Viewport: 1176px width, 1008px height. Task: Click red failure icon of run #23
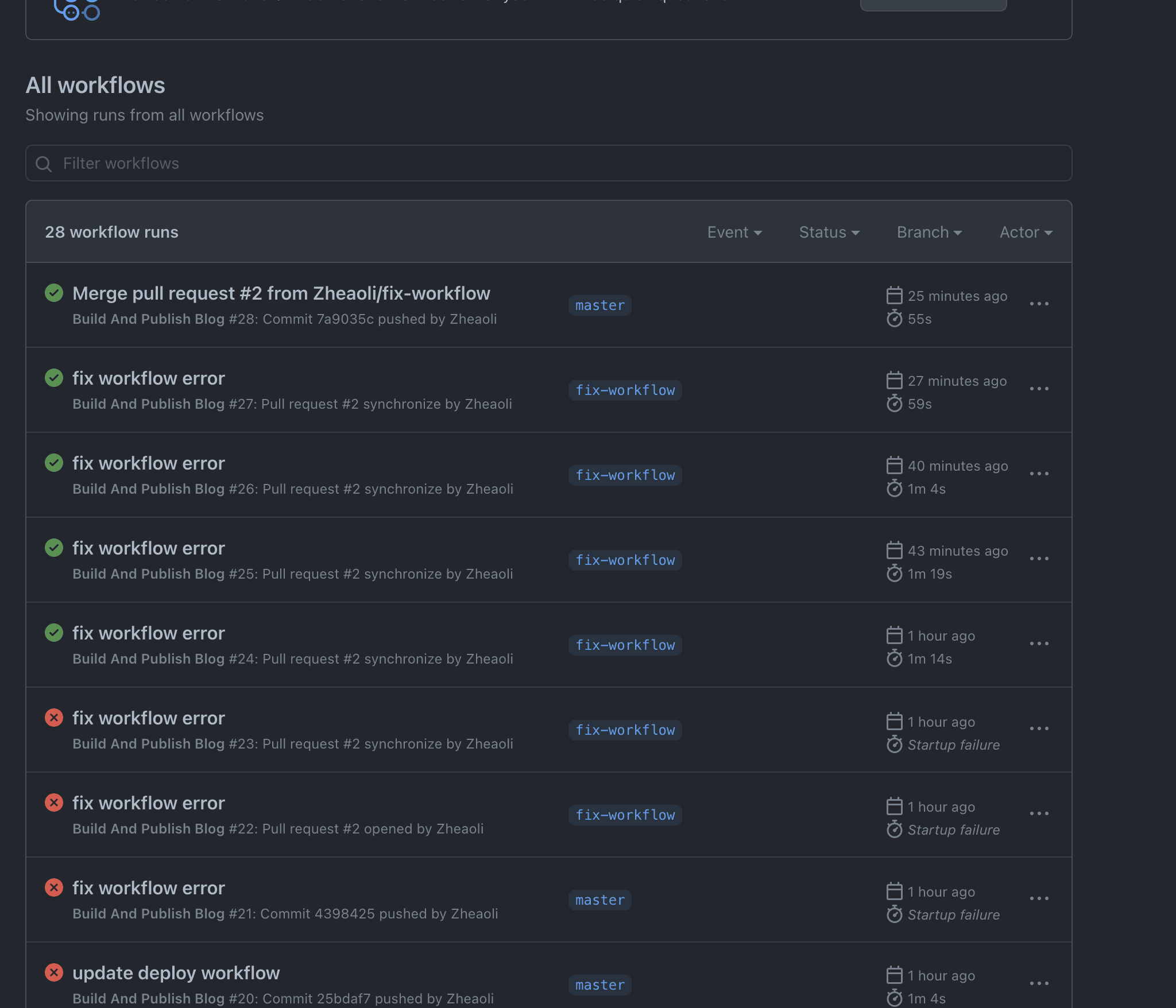(x=54, y=718)
